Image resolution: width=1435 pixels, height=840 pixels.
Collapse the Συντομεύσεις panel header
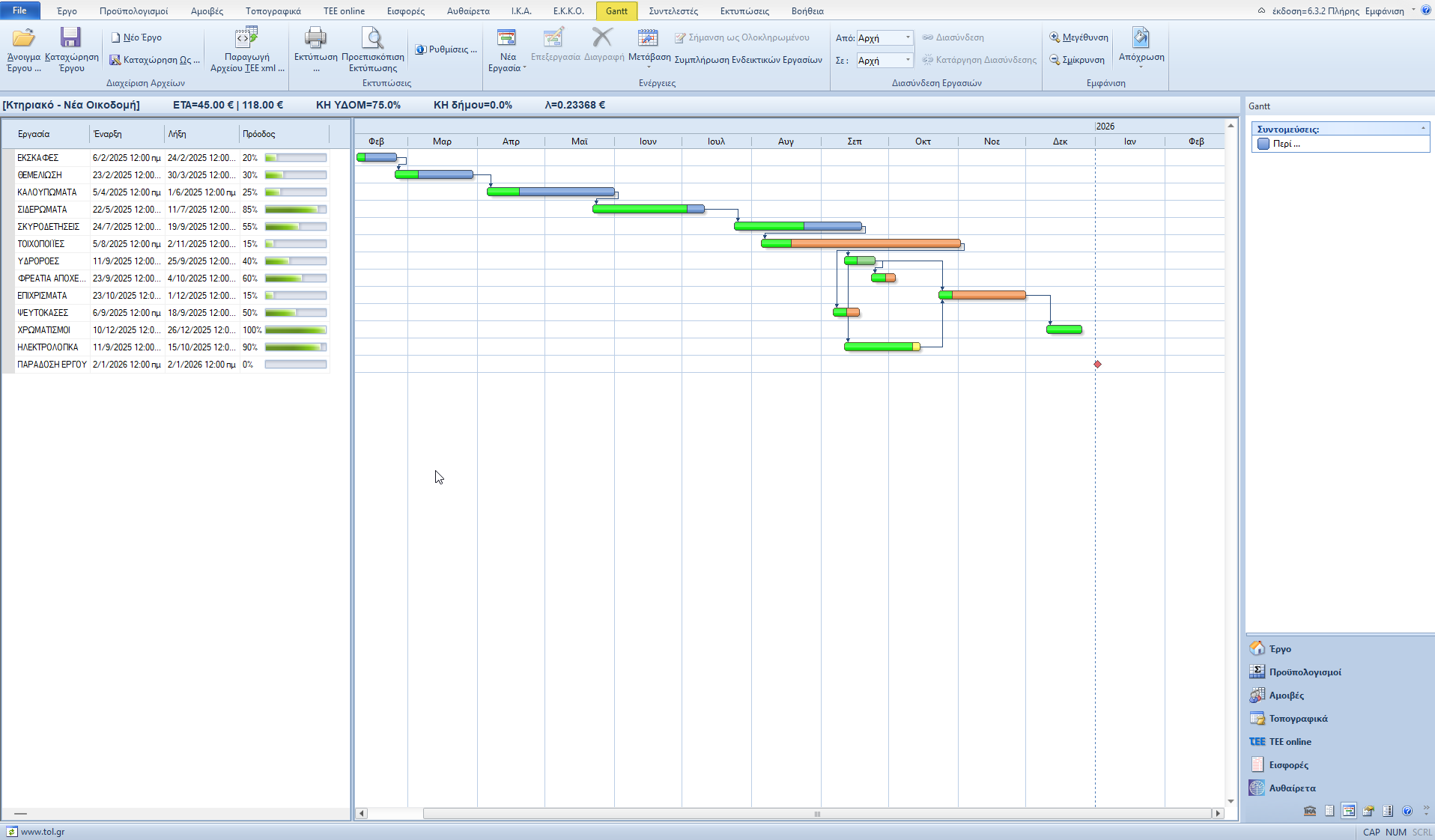(x=1423, y=129)
